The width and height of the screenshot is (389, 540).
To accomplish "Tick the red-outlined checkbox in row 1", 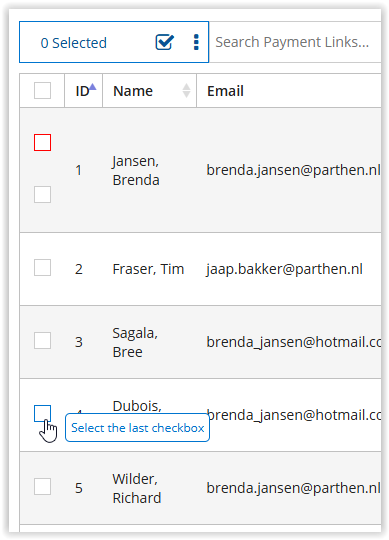I will tap(42, 143).
